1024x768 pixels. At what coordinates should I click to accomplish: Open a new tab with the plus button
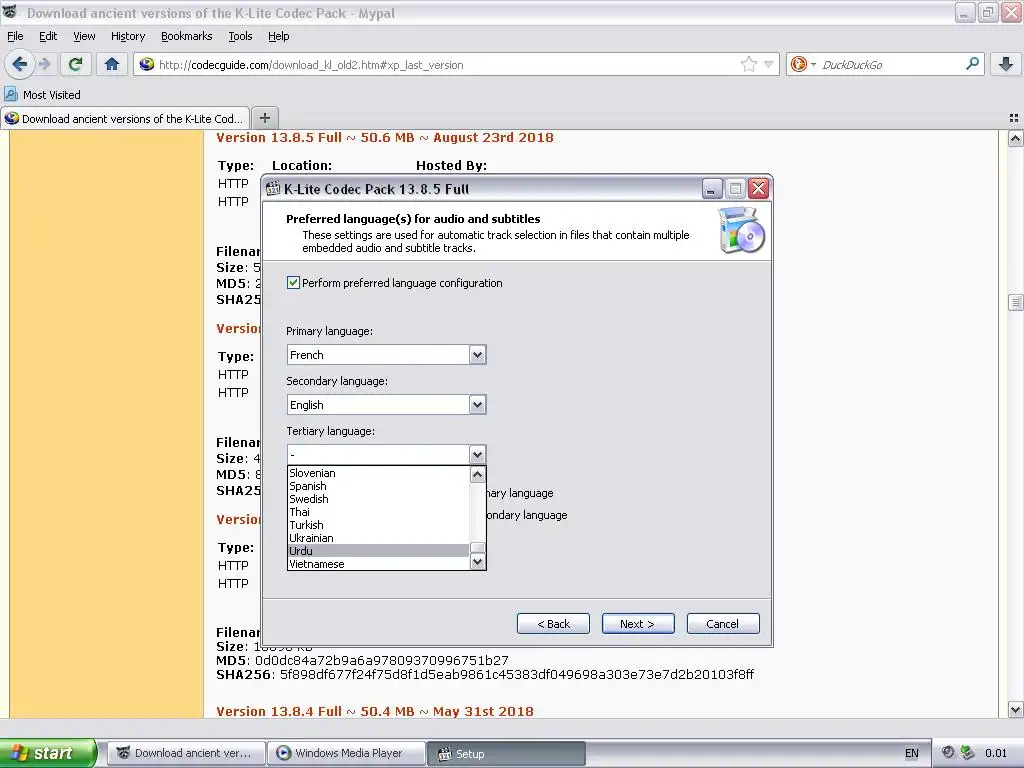[264, 118]
